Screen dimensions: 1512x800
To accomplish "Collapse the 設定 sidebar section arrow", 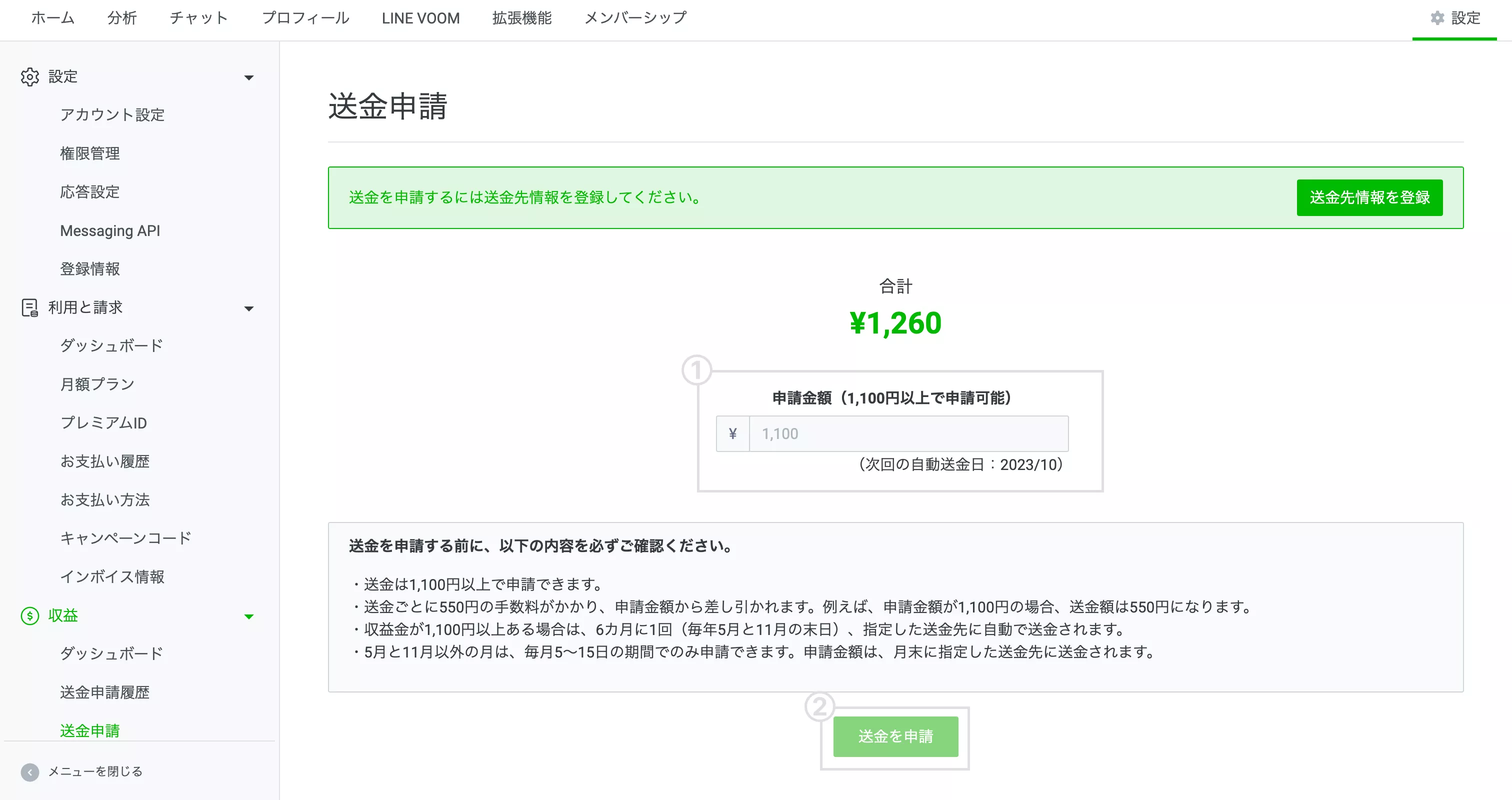I will (249, 77).
